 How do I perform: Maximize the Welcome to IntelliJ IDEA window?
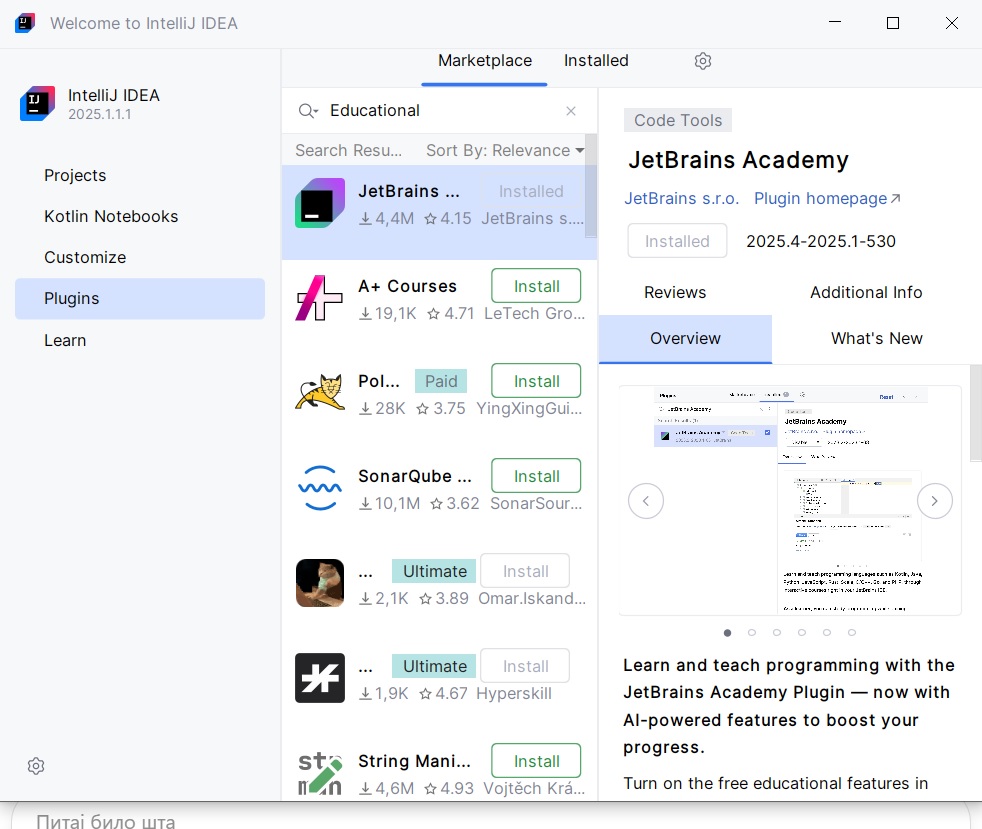(x=893, y=23)
